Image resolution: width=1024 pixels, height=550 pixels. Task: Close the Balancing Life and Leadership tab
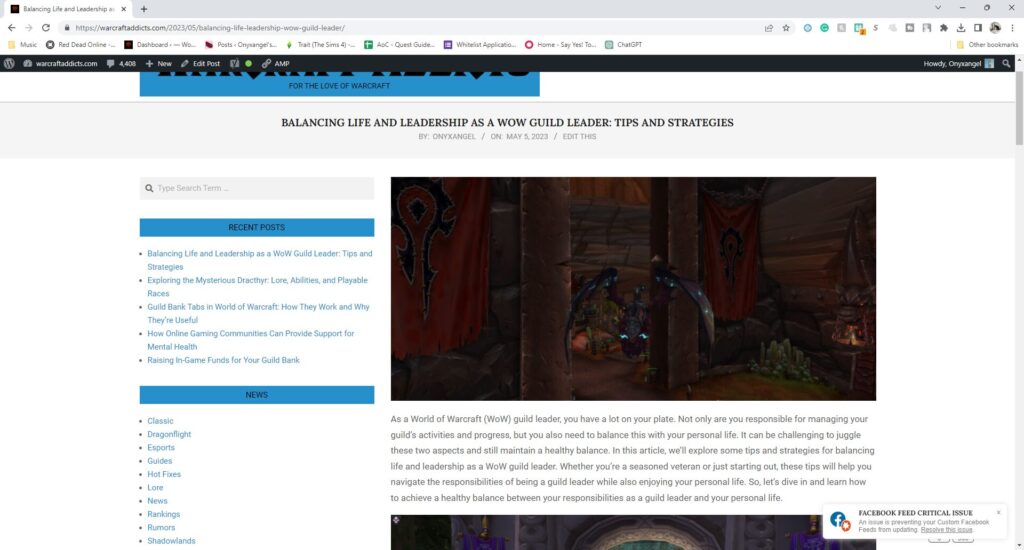(x=123, y=9)
